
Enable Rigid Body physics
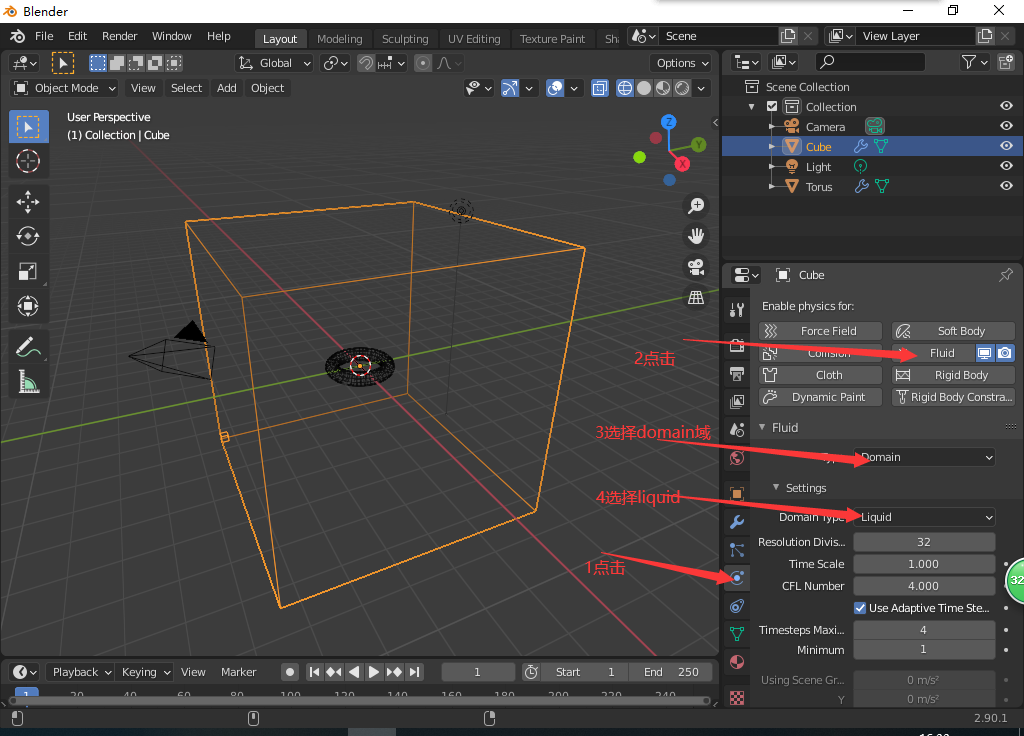coord(953,374)
